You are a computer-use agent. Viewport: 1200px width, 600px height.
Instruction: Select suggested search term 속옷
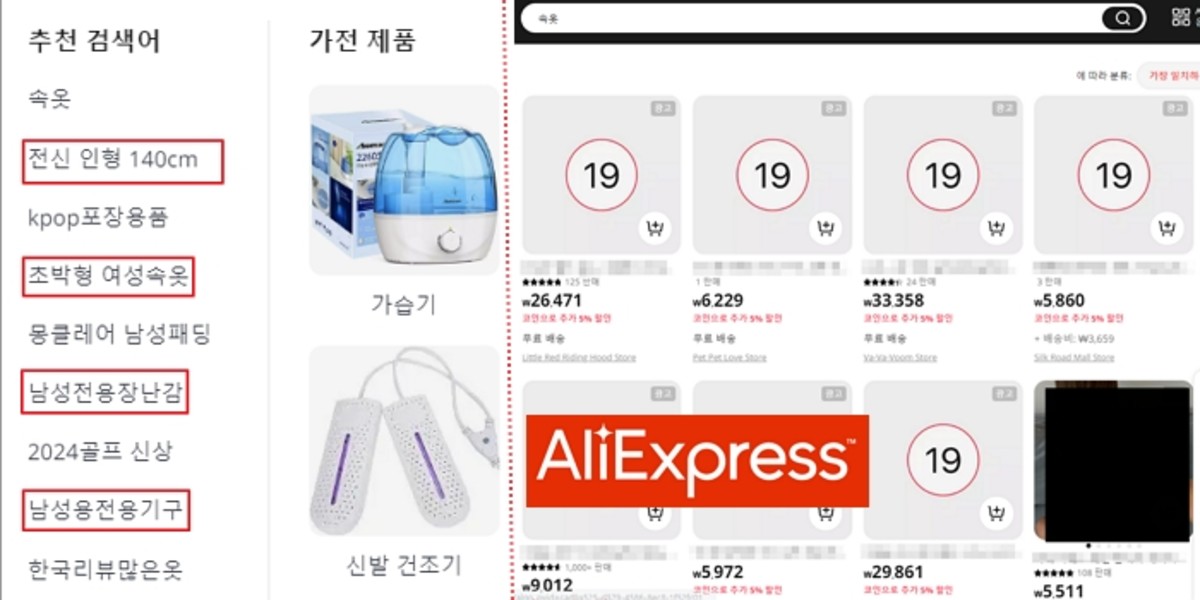coord(50,99)
